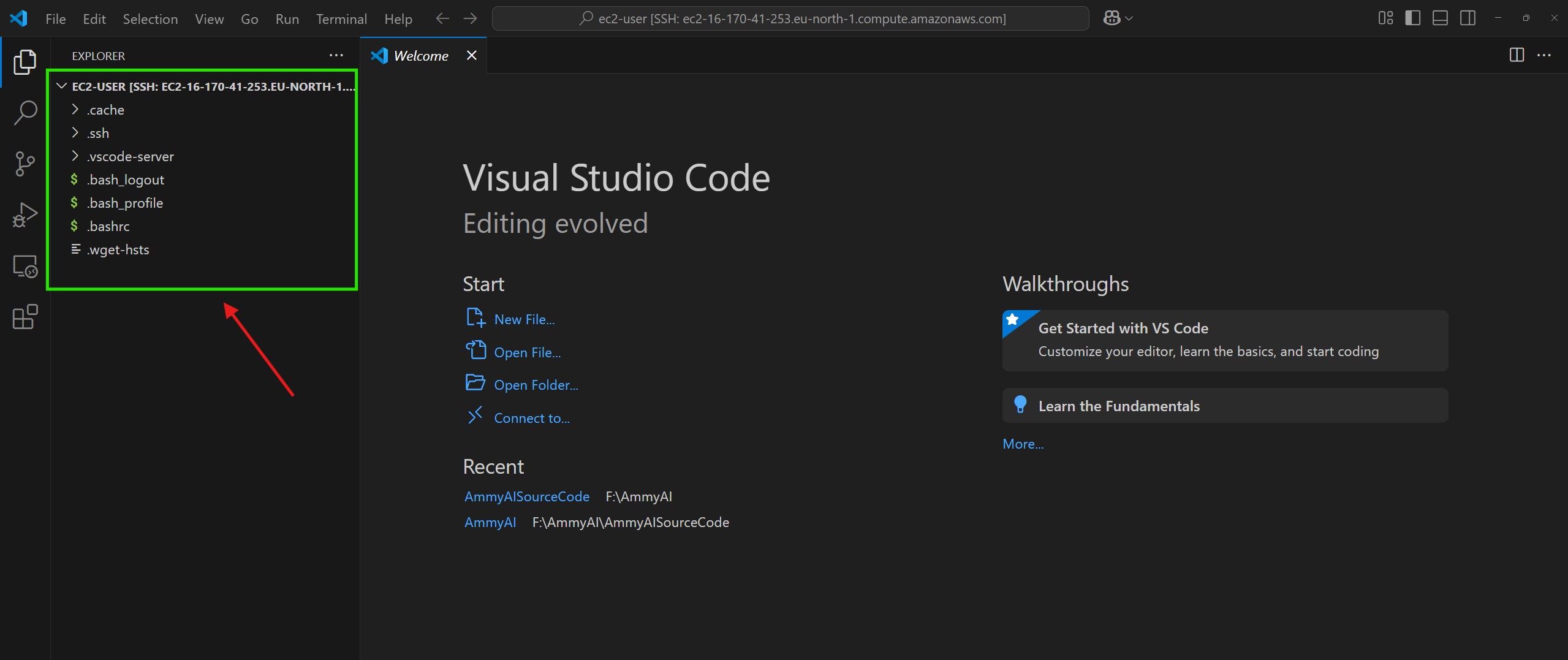Click the command center search box
This screenshot has height=660, width=1568.
(790, 18)
